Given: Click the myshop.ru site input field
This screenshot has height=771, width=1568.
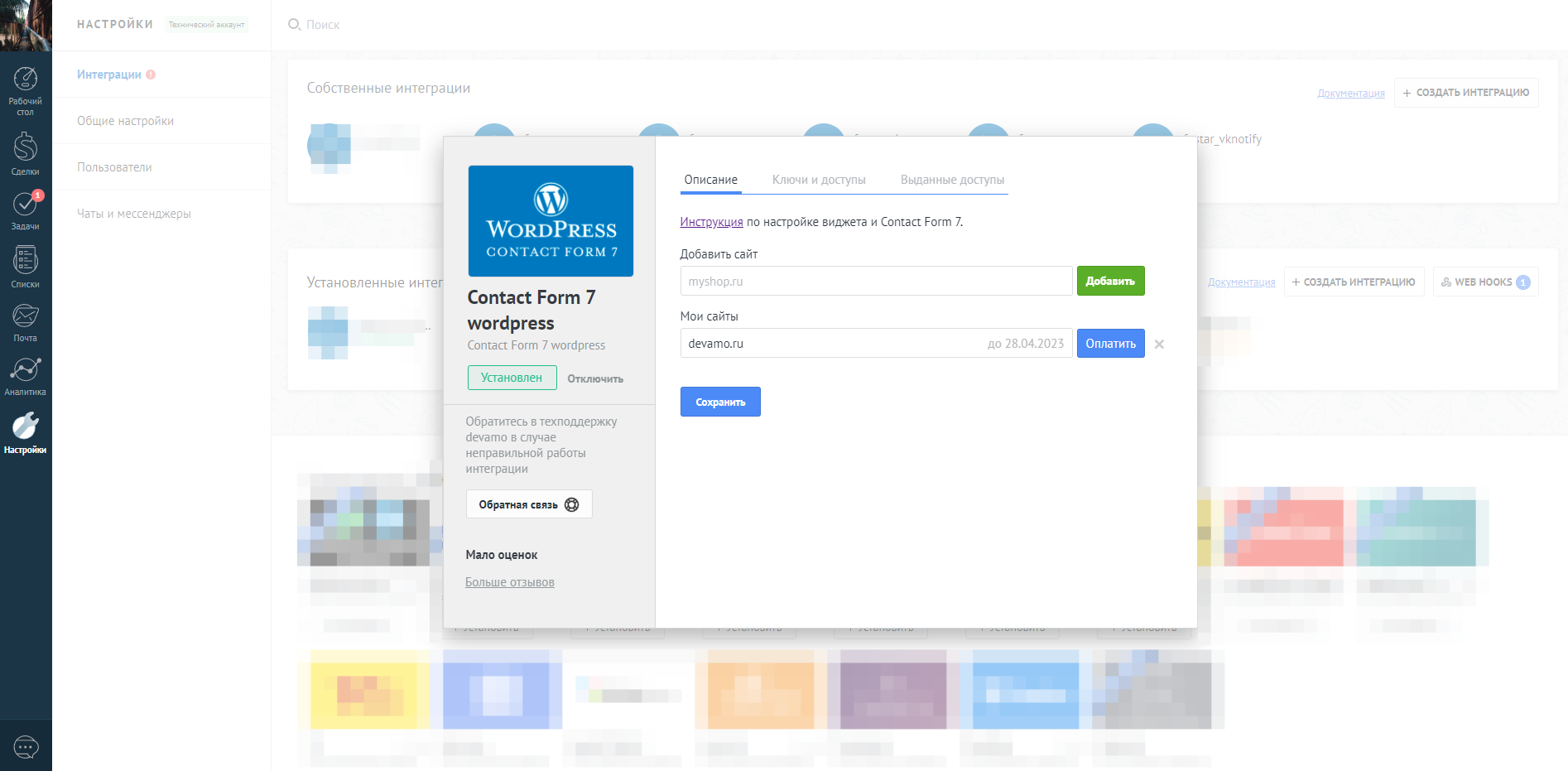Looking at the screenshot, I should 876,282.
